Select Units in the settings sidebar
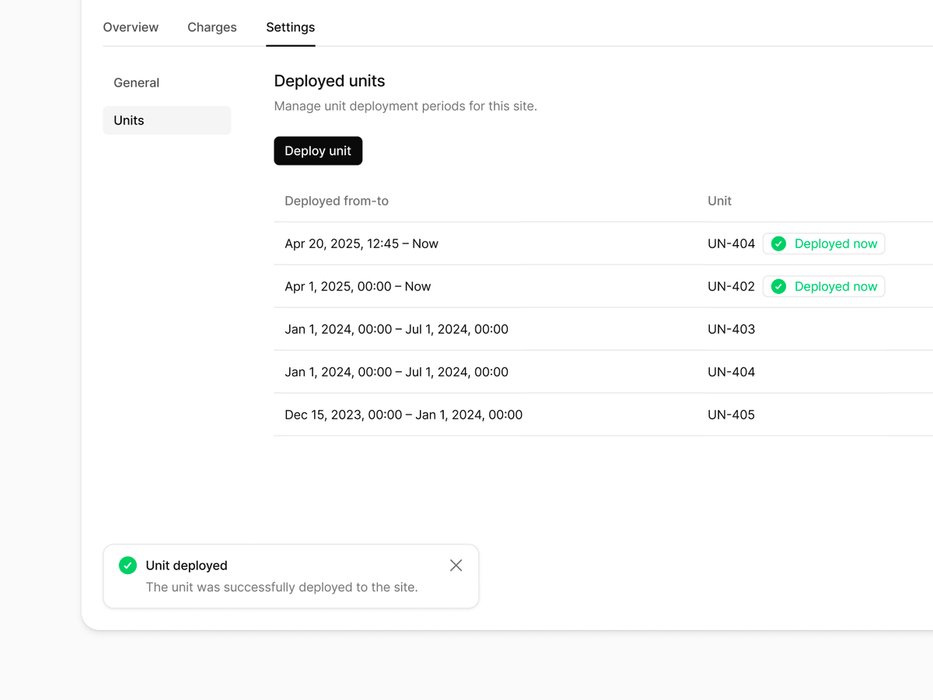Screen dimensions: 933x700 [129, 121]
